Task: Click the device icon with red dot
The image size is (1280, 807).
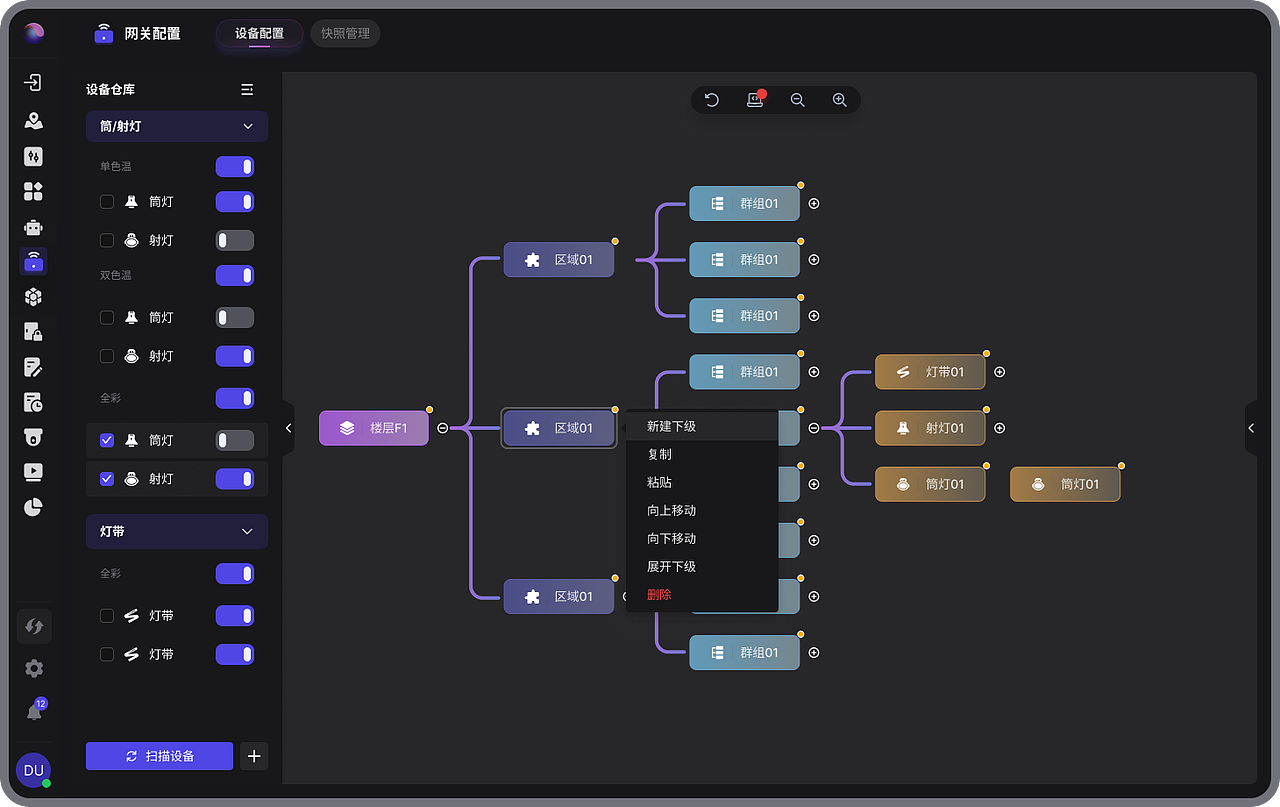Action: (755, 100)
